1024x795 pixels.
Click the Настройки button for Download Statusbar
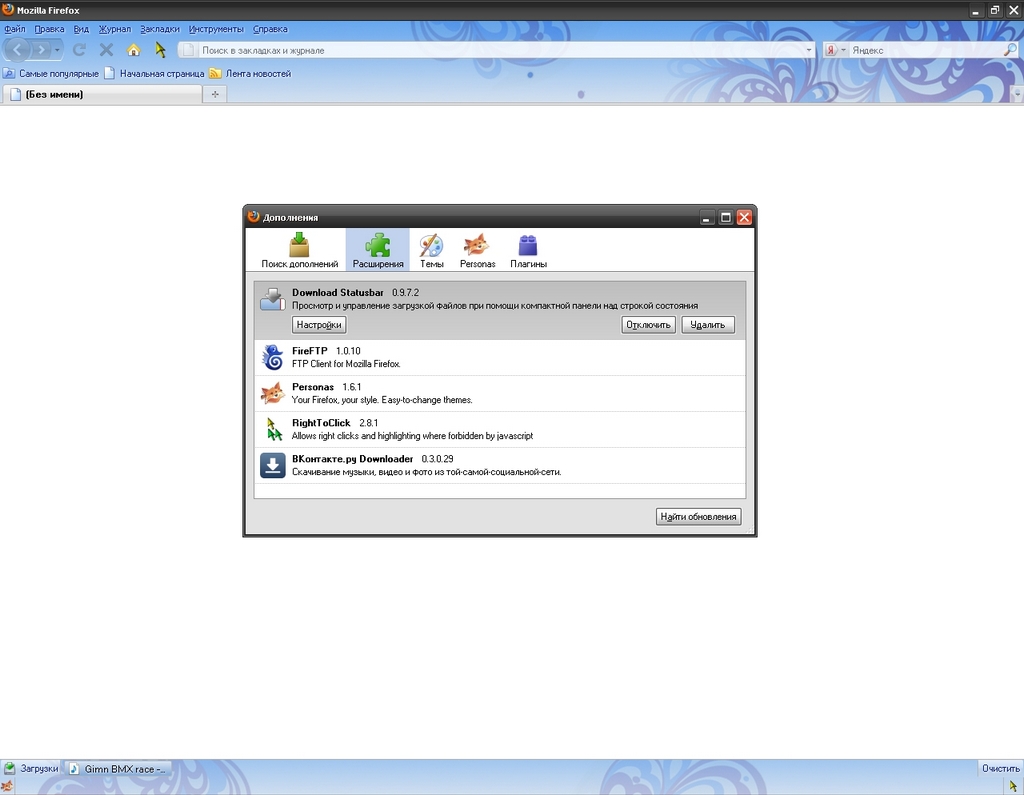[319, 325]
